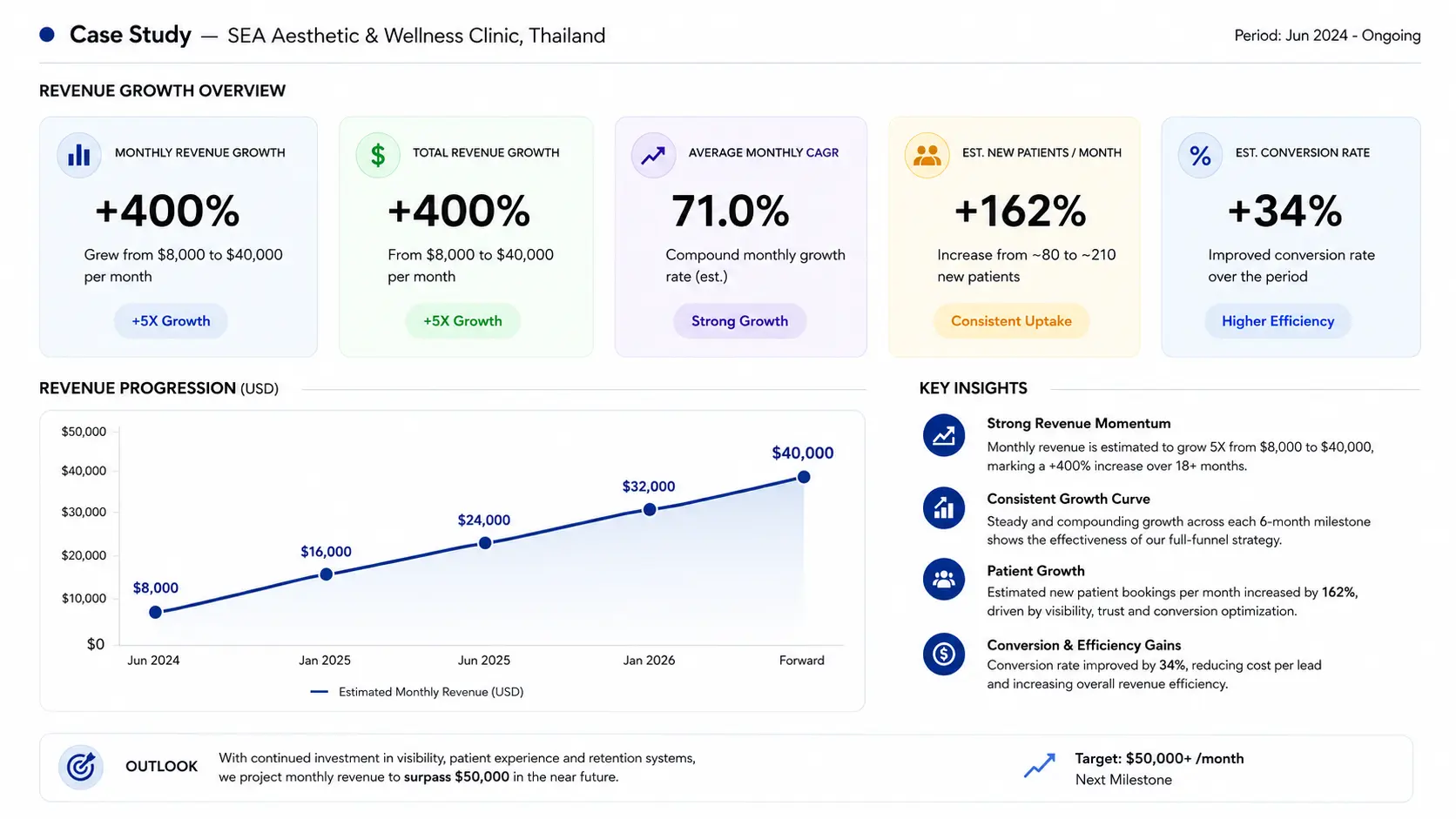Click the Consistent Uptake pill
Viewport: 1456px width, 819px height.
(1011, 321)
